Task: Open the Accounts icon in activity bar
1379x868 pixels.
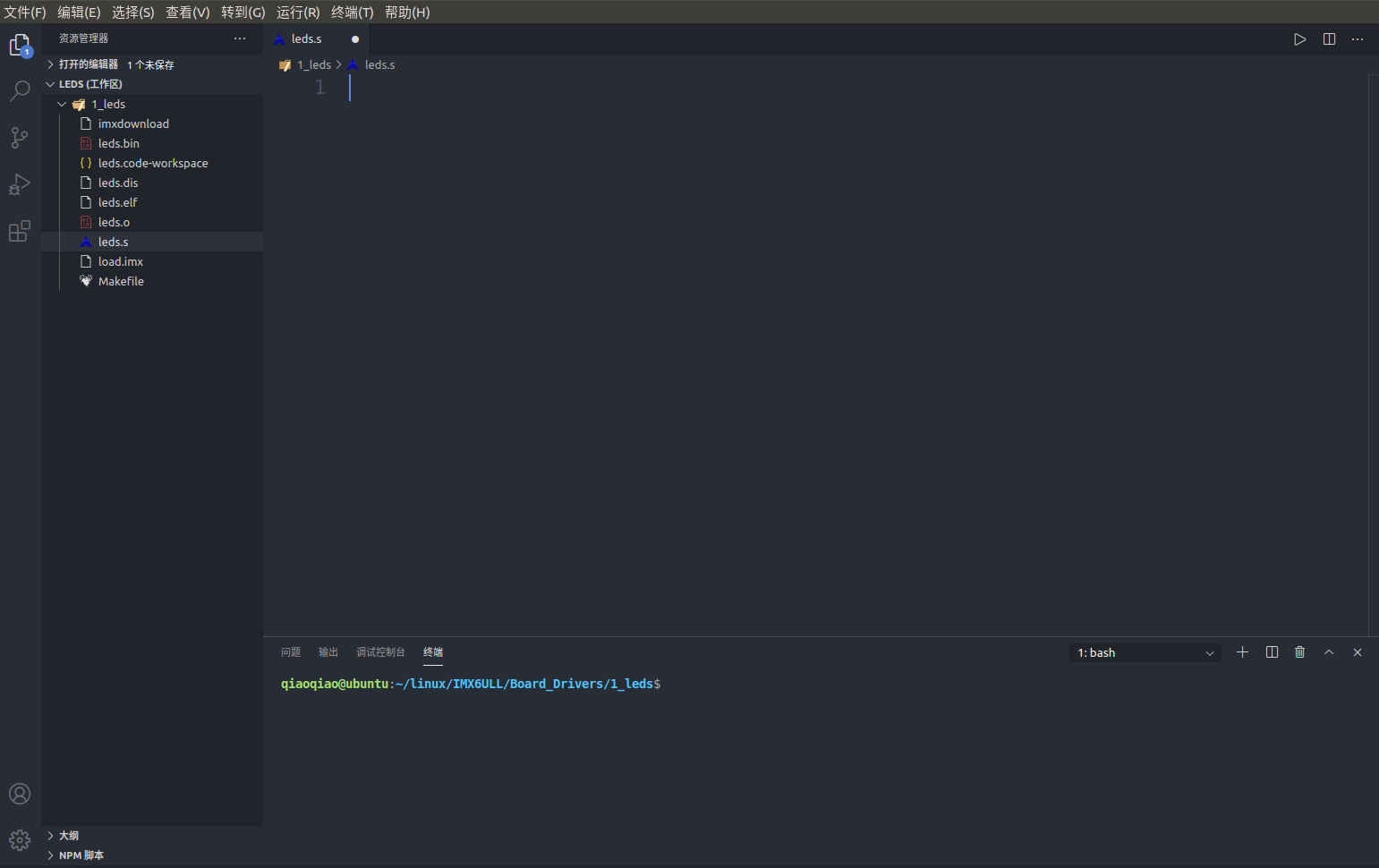Action: pyautogui.click(x=20, y=794)
